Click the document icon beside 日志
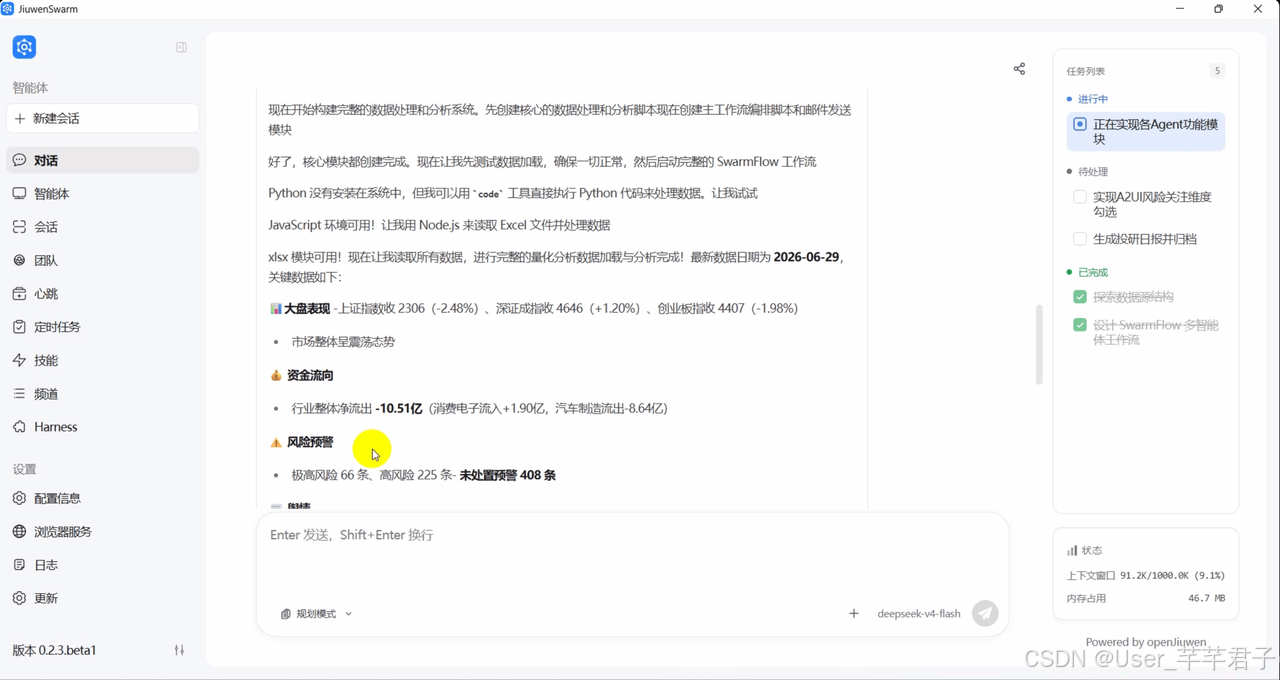 (19, 565)
